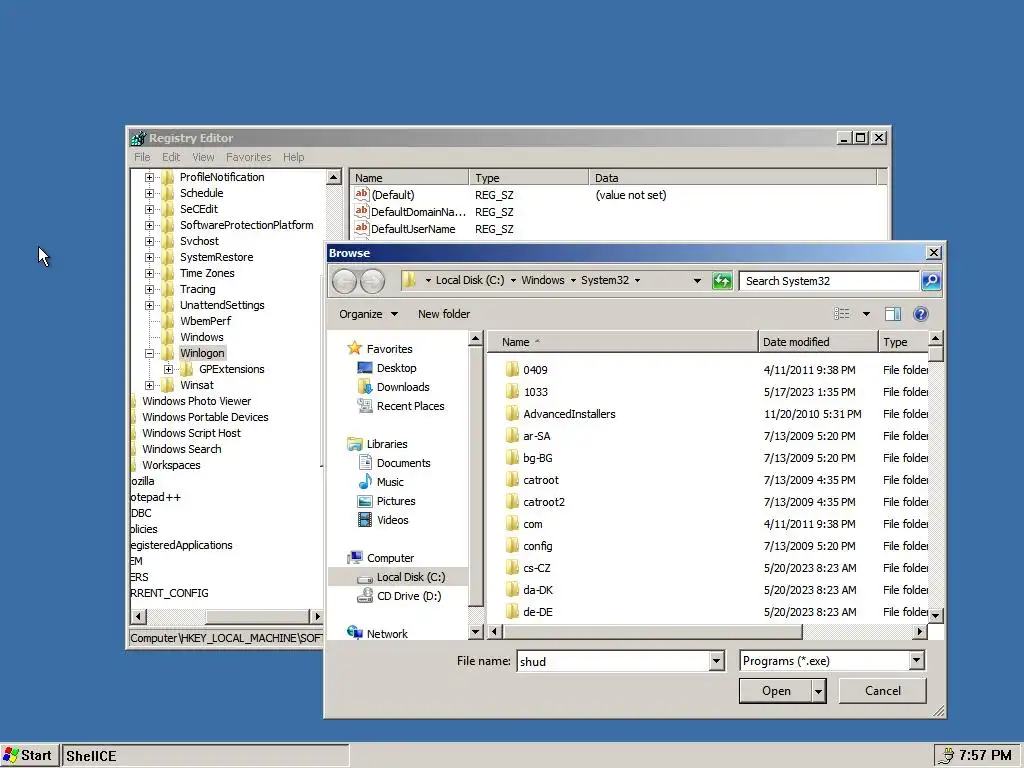Image resolution: width=1024 pixels, height=768 pixels.
Task: Select the (Default) registry value
Action: point(392,195)
